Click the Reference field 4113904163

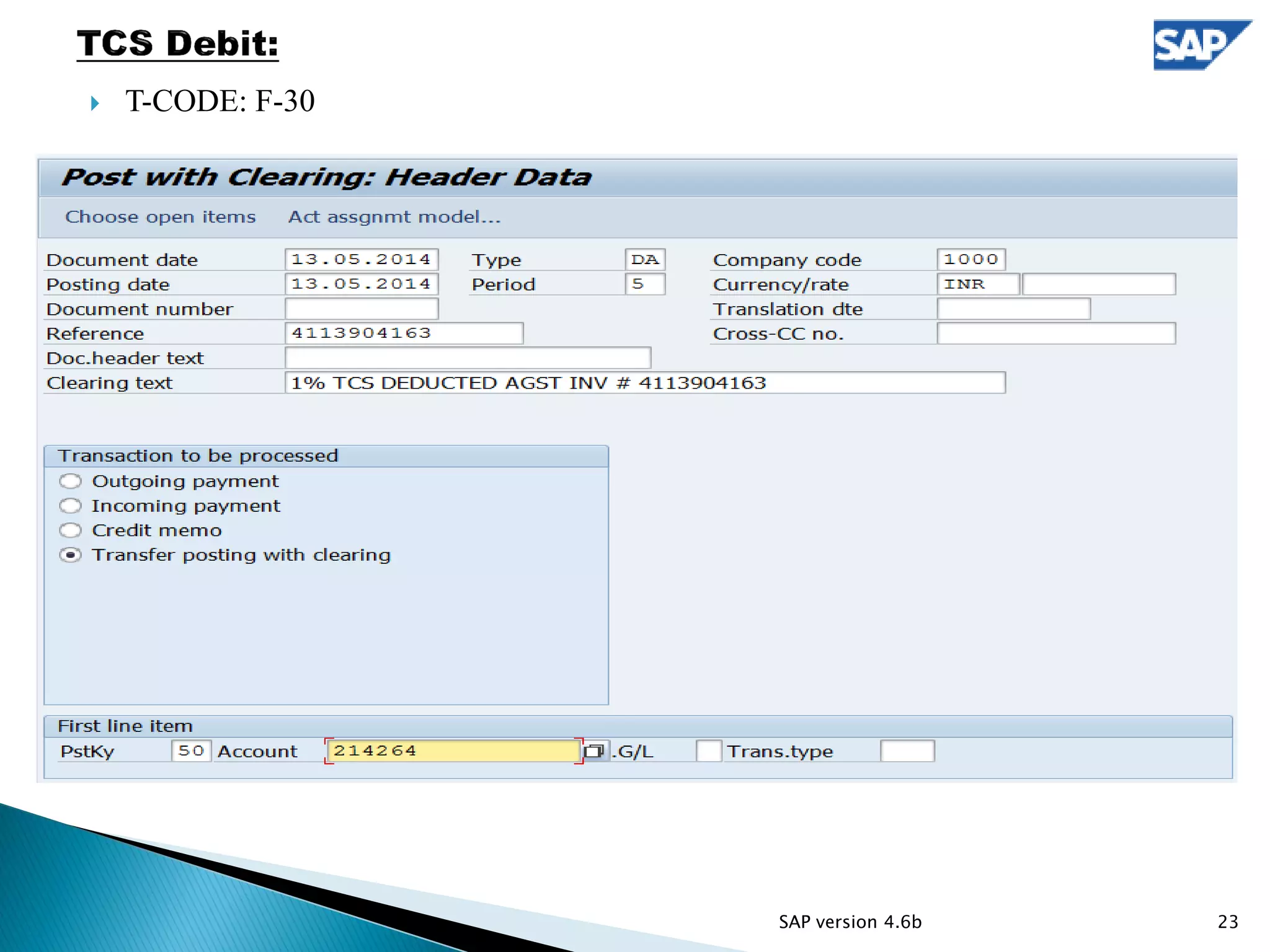click(404, 333)
